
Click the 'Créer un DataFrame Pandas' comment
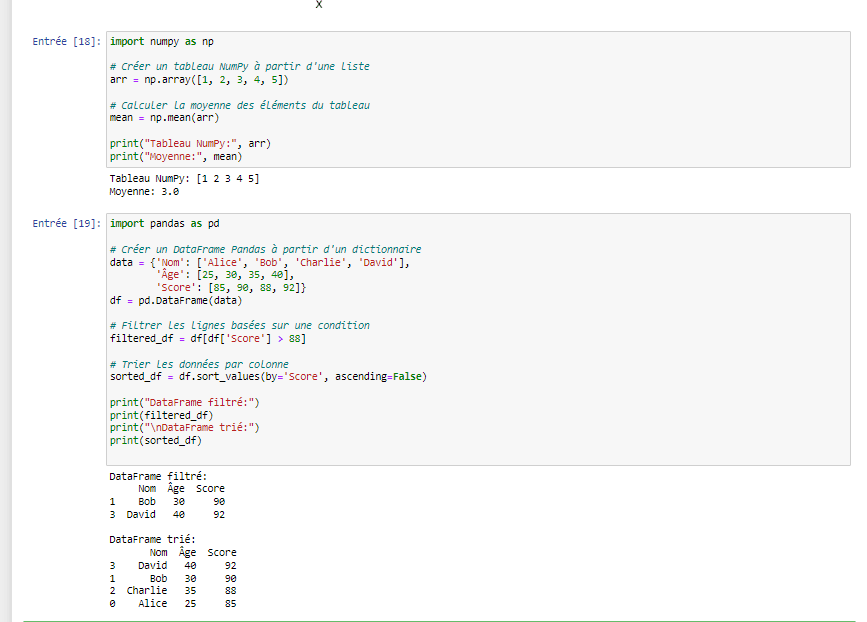pos(265,249)
